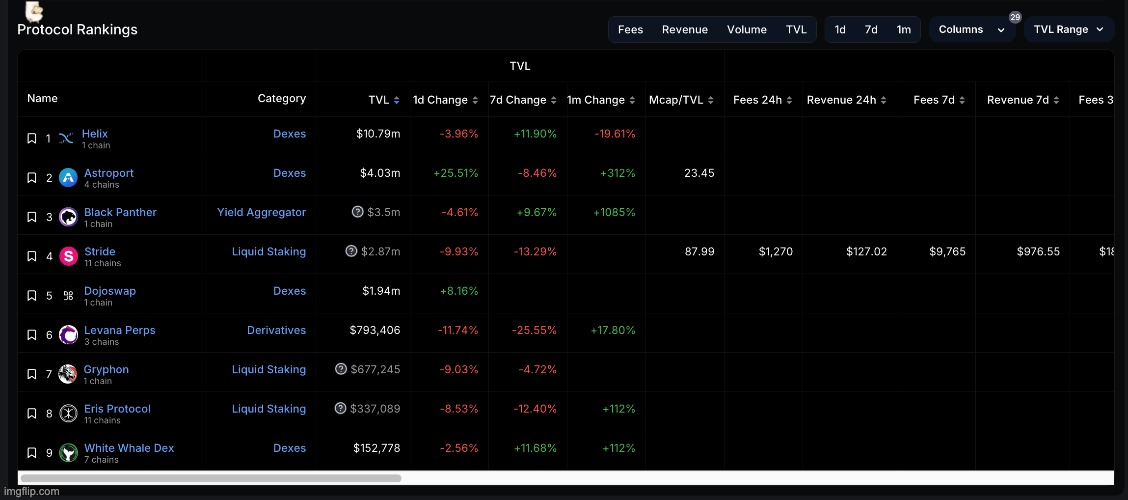Click the 29 columns count badge
Viewport: 1128px width, 500px height.
(x=1015, y=17)
